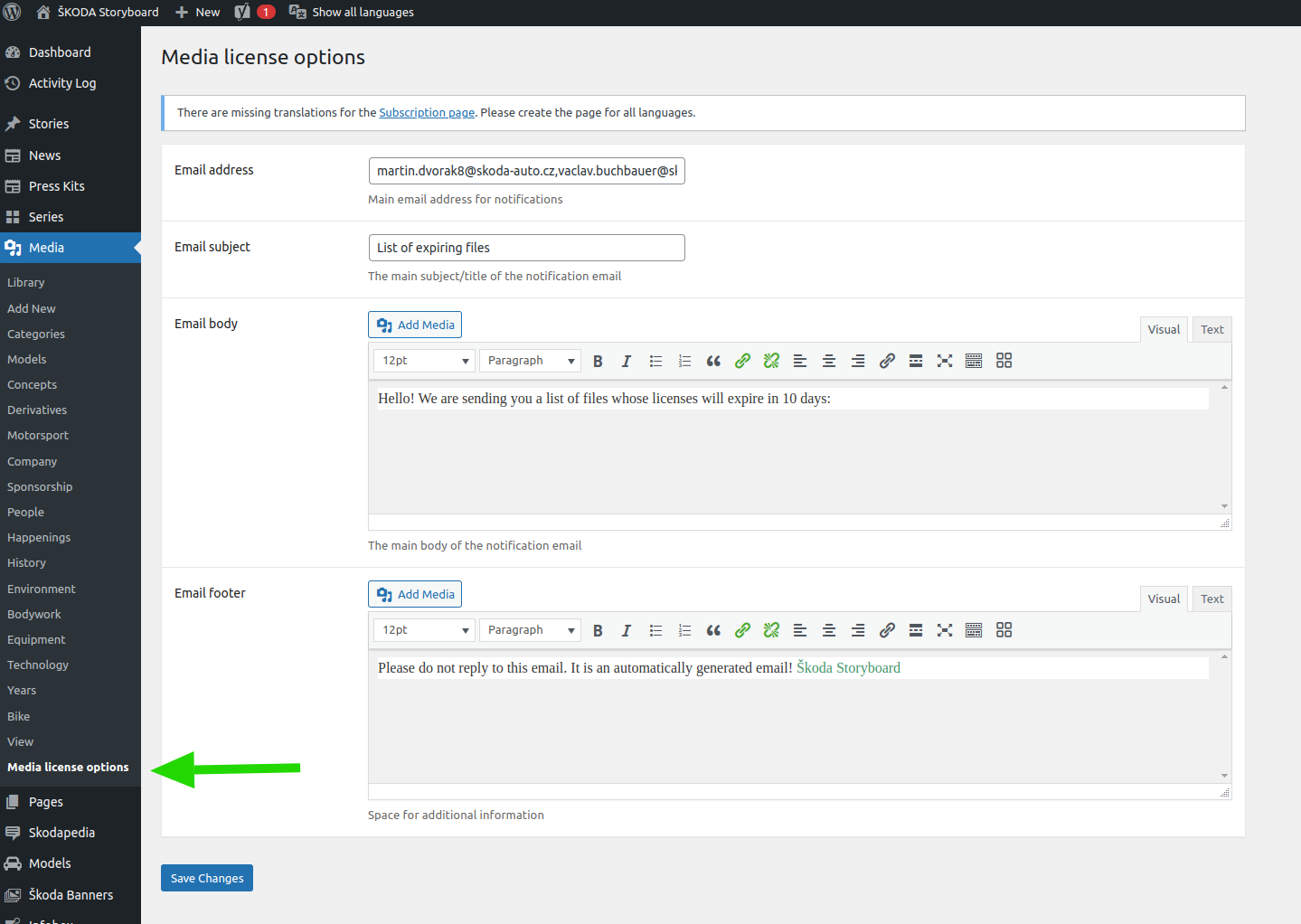This screenshot has width=1301, height=924.
Task: Insert Read More tag in Email body editor
Action: point(916,361)
